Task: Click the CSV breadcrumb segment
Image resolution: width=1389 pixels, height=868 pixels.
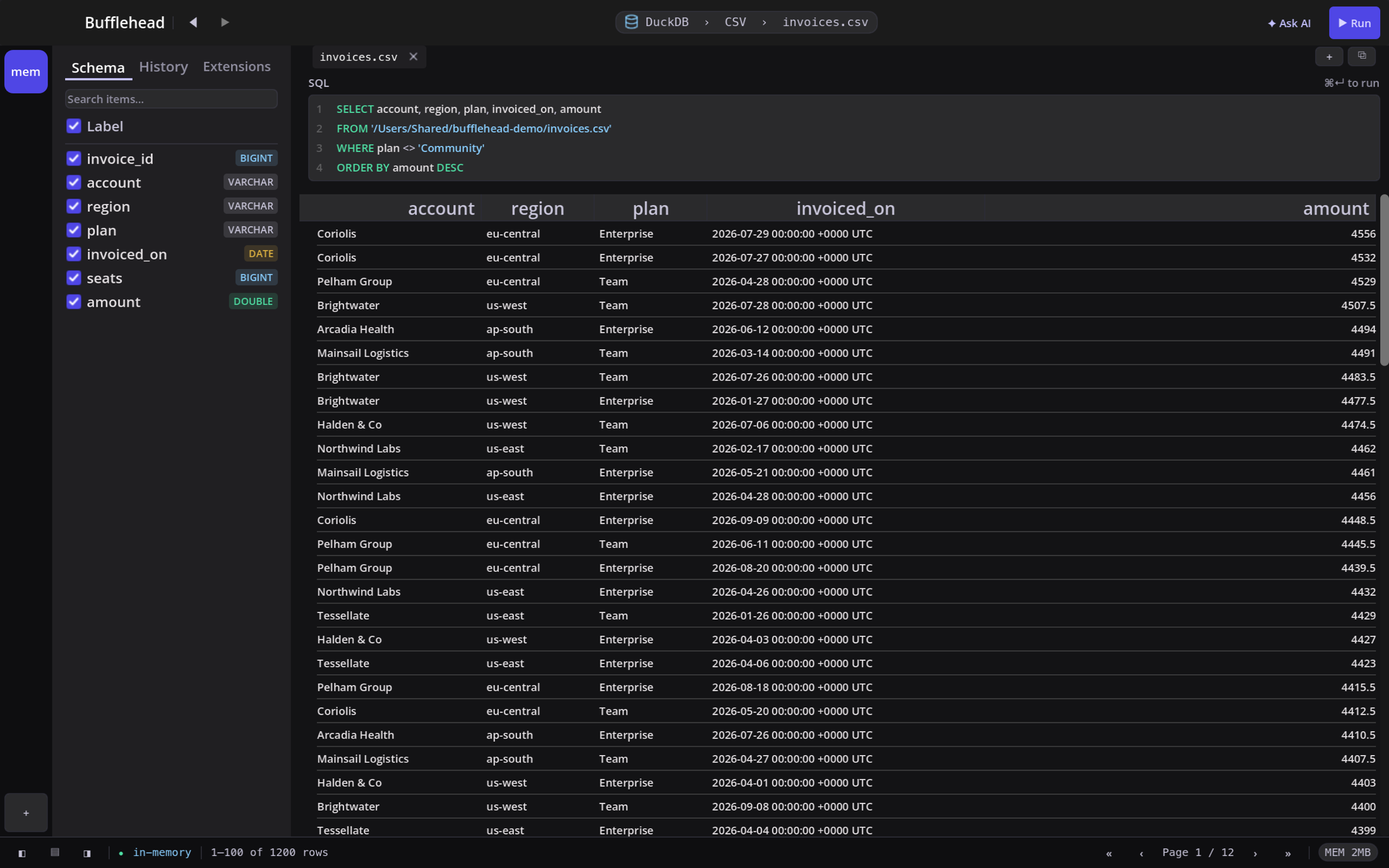Action: [735, 22]
